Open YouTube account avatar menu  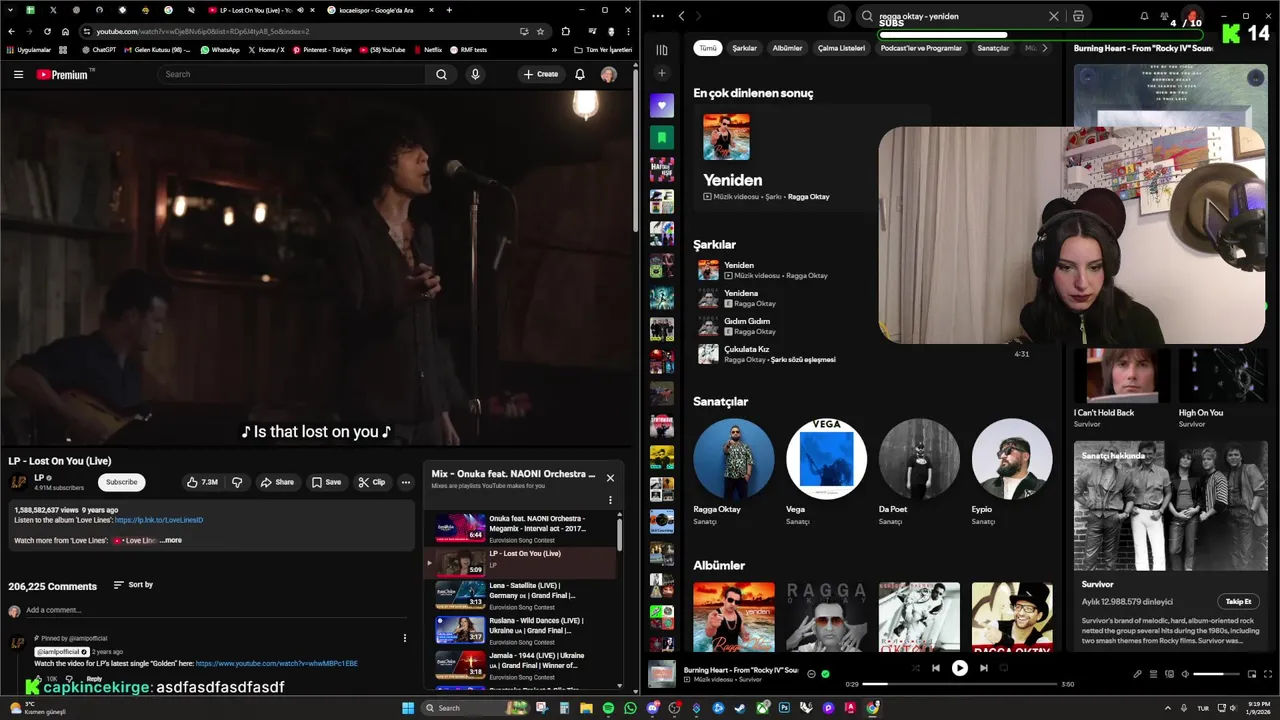pos(608,74)
